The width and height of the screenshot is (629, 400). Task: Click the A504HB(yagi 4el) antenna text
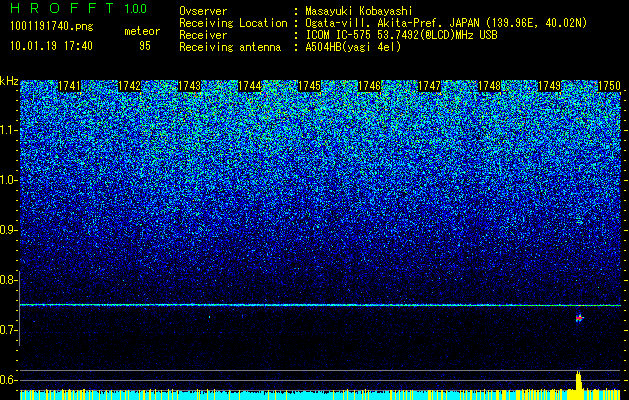pos(353,47)
